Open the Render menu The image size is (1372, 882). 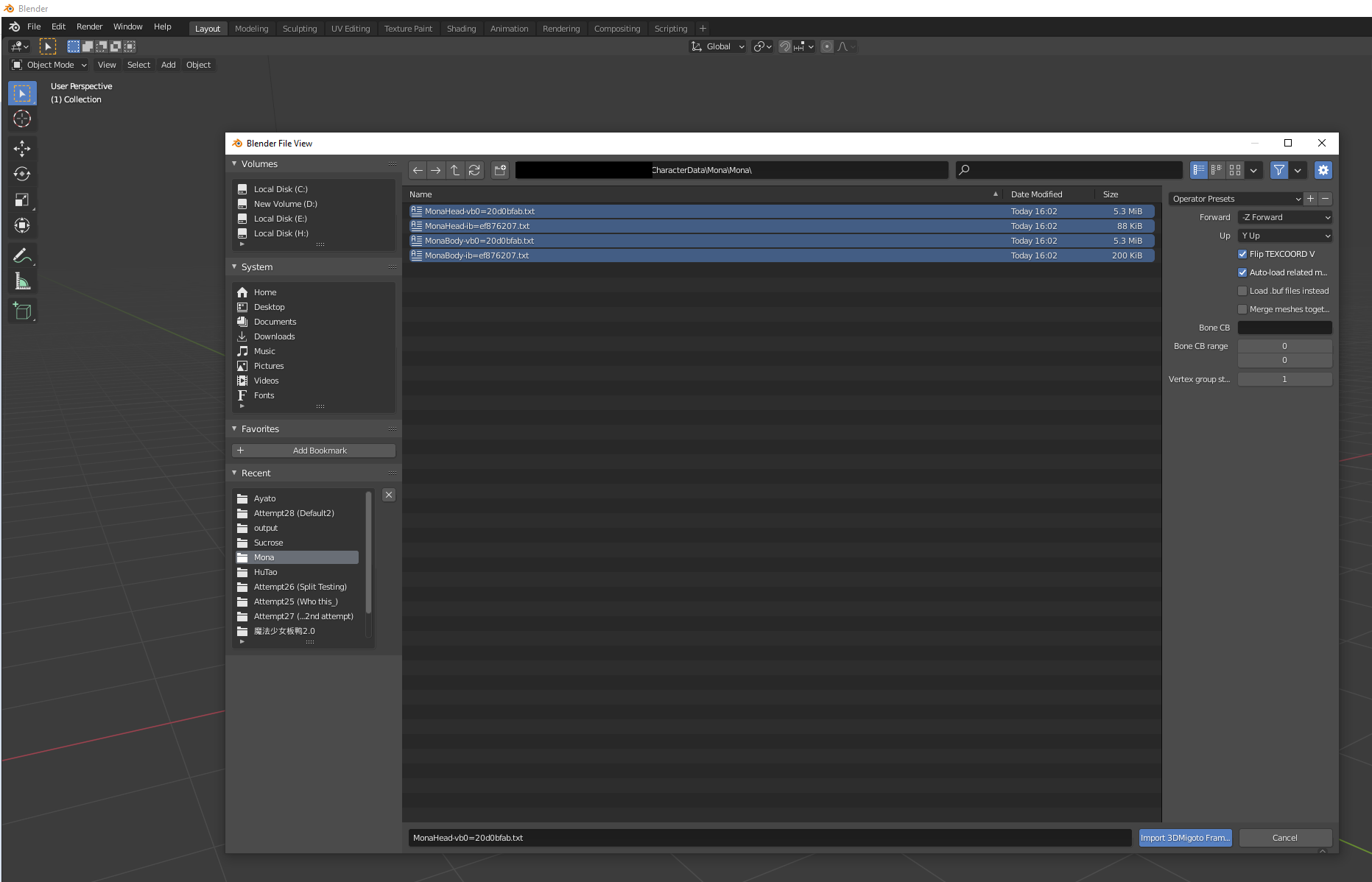click(89, 27)
